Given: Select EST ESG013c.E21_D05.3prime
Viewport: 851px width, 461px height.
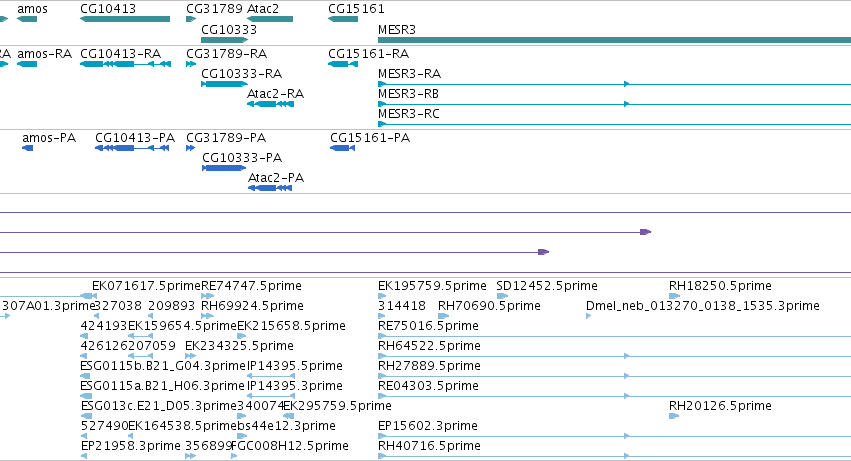Looking at the screenshot, I should coord(86,416).
